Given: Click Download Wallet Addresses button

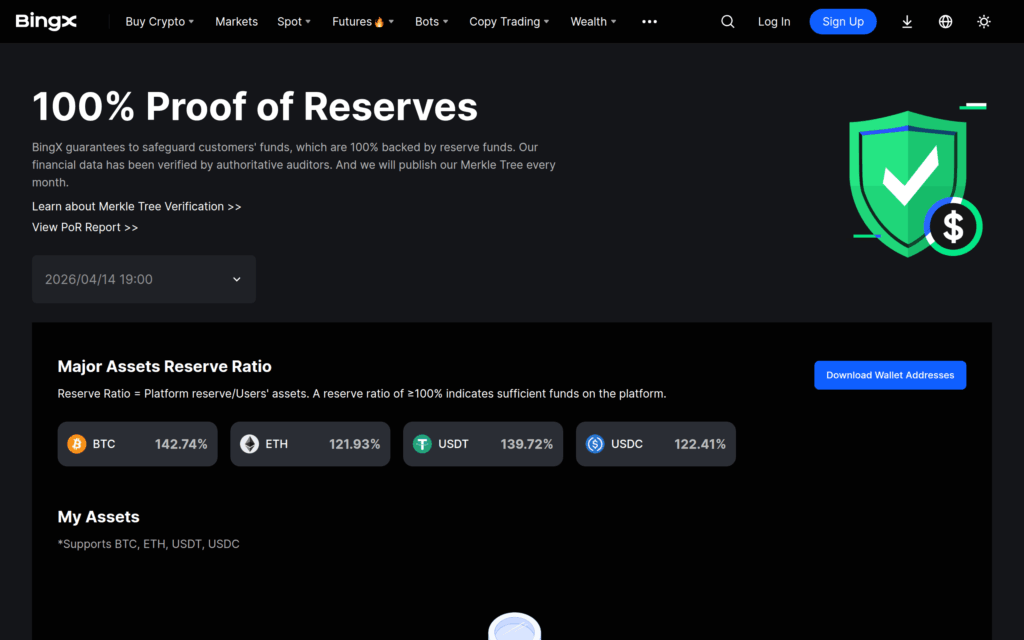Looking at the screenshot, I should (x=889, y=375).
